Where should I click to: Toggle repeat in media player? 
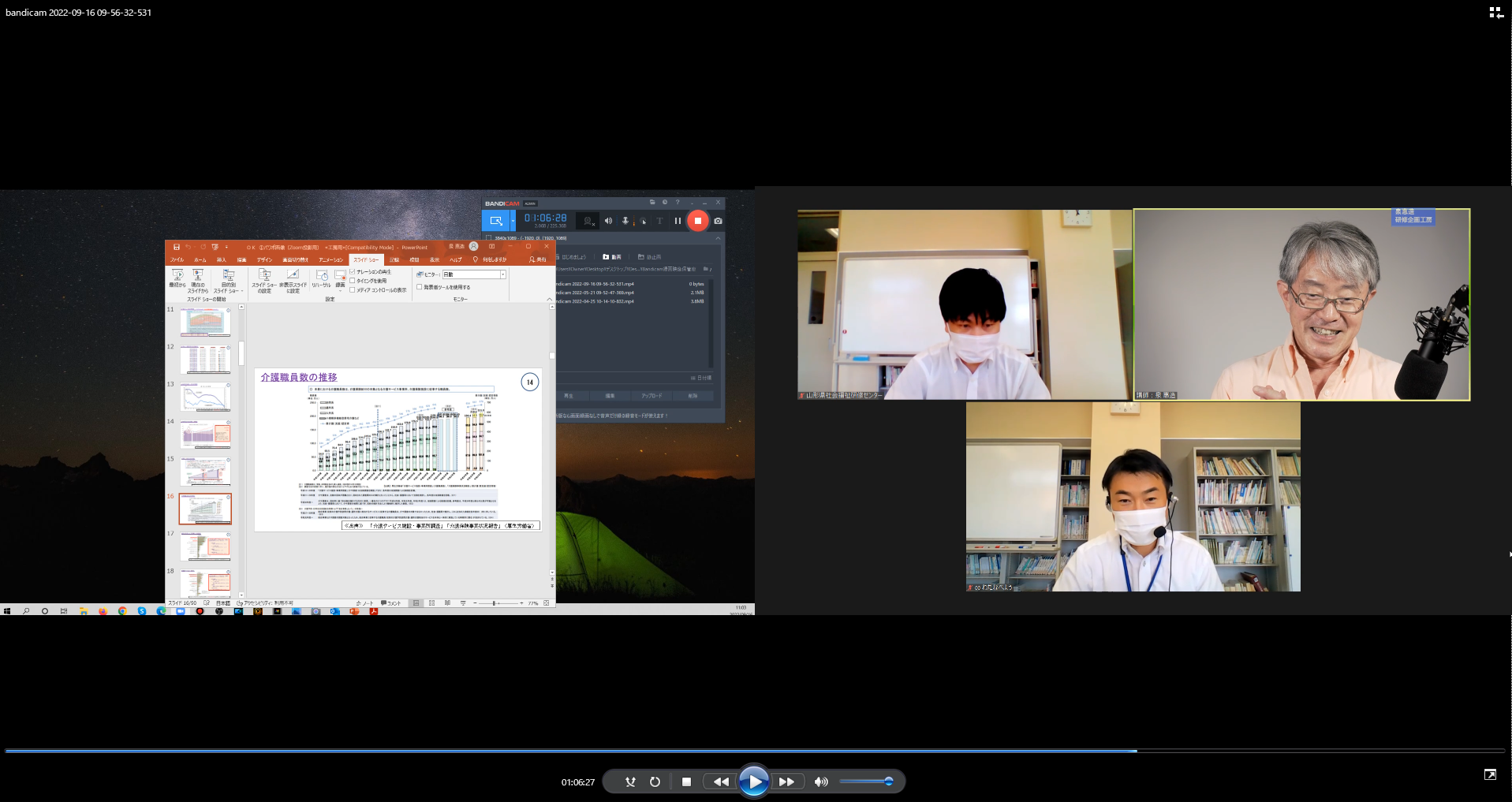coord(655,781)
